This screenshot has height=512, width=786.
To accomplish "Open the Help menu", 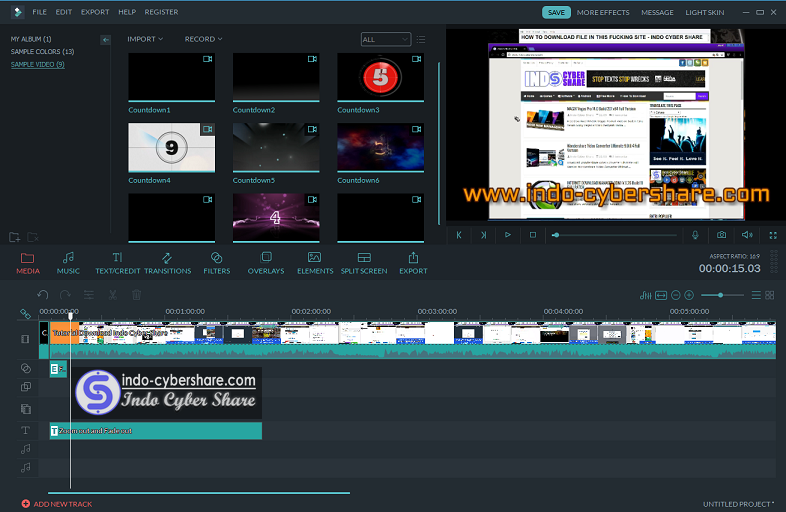I will 127,12.
